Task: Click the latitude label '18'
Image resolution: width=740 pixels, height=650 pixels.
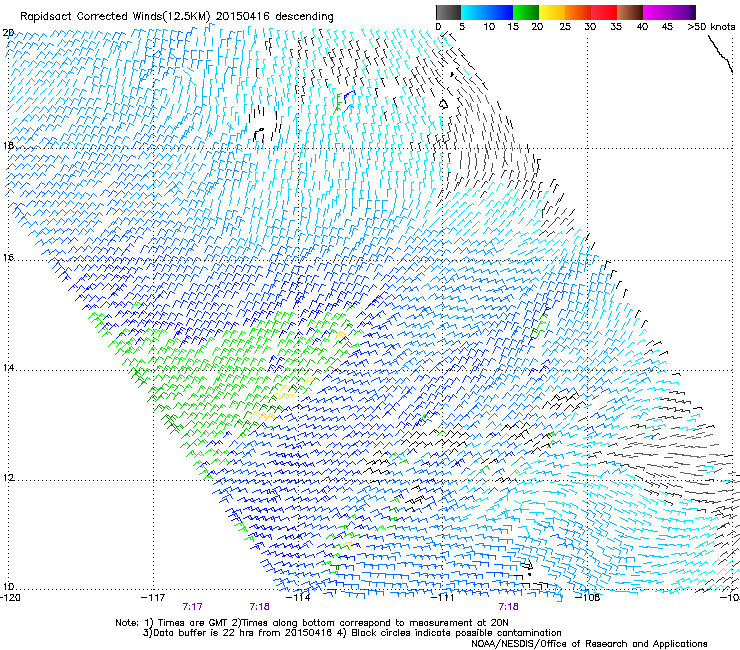Action: [8, 145]
